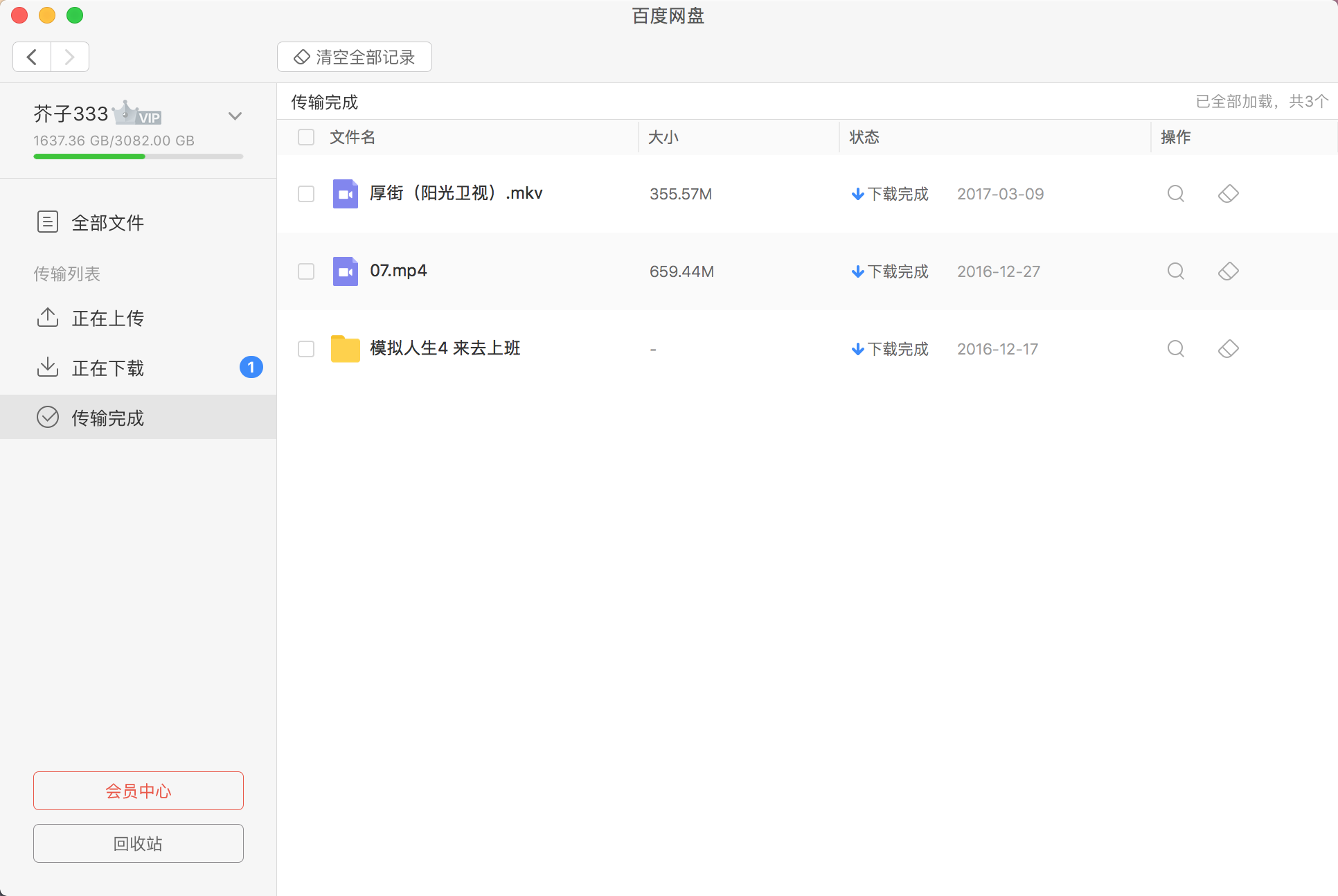The width and height of the screenshot is (1338, 896).
Task: Click the upload tray icon beside 正在上传
Action: 47,317
